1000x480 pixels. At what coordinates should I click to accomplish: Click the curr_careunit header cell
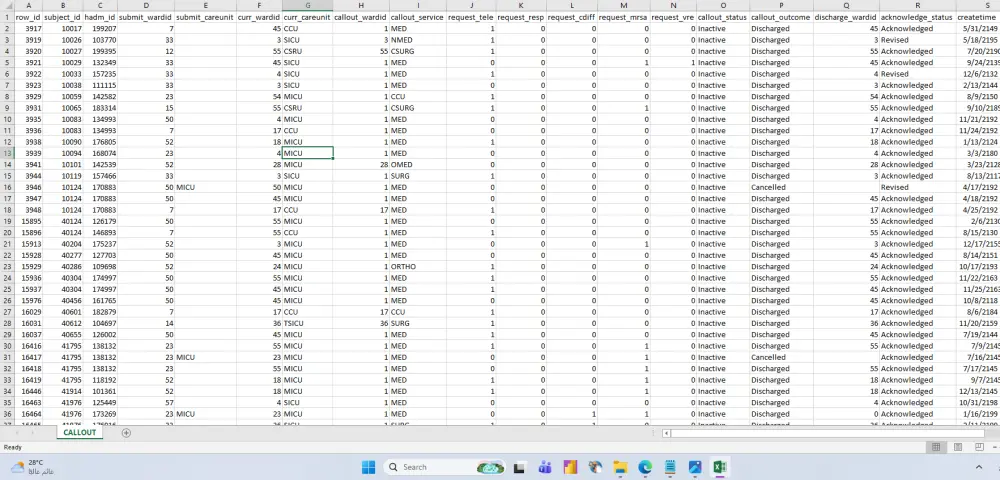tap(307, 17)
